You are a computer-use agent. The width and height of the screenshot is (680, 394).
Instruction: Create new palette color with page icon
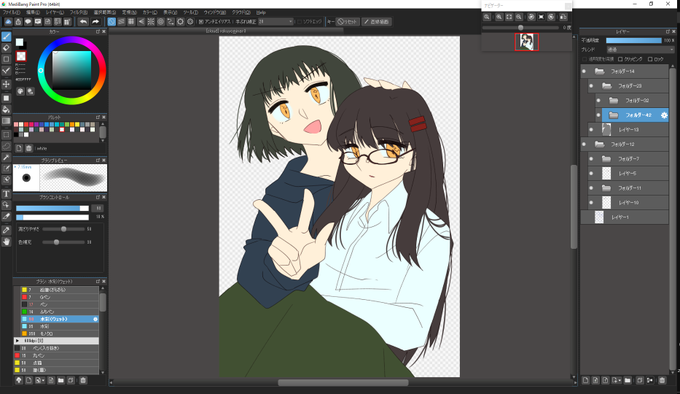19,148
